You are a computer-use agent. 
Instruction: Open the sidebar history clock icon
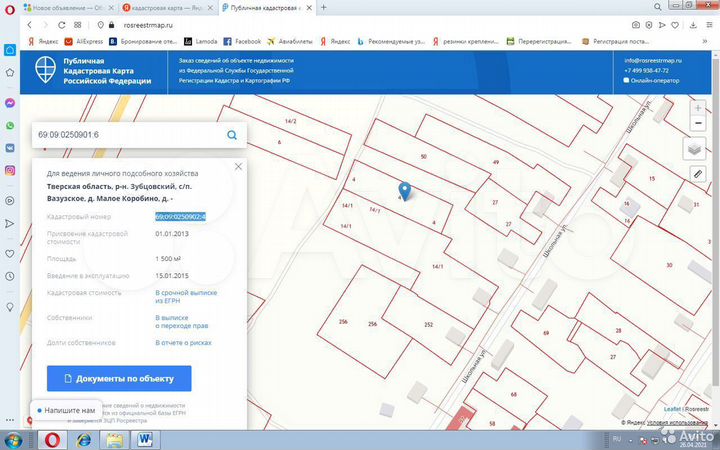10,276
